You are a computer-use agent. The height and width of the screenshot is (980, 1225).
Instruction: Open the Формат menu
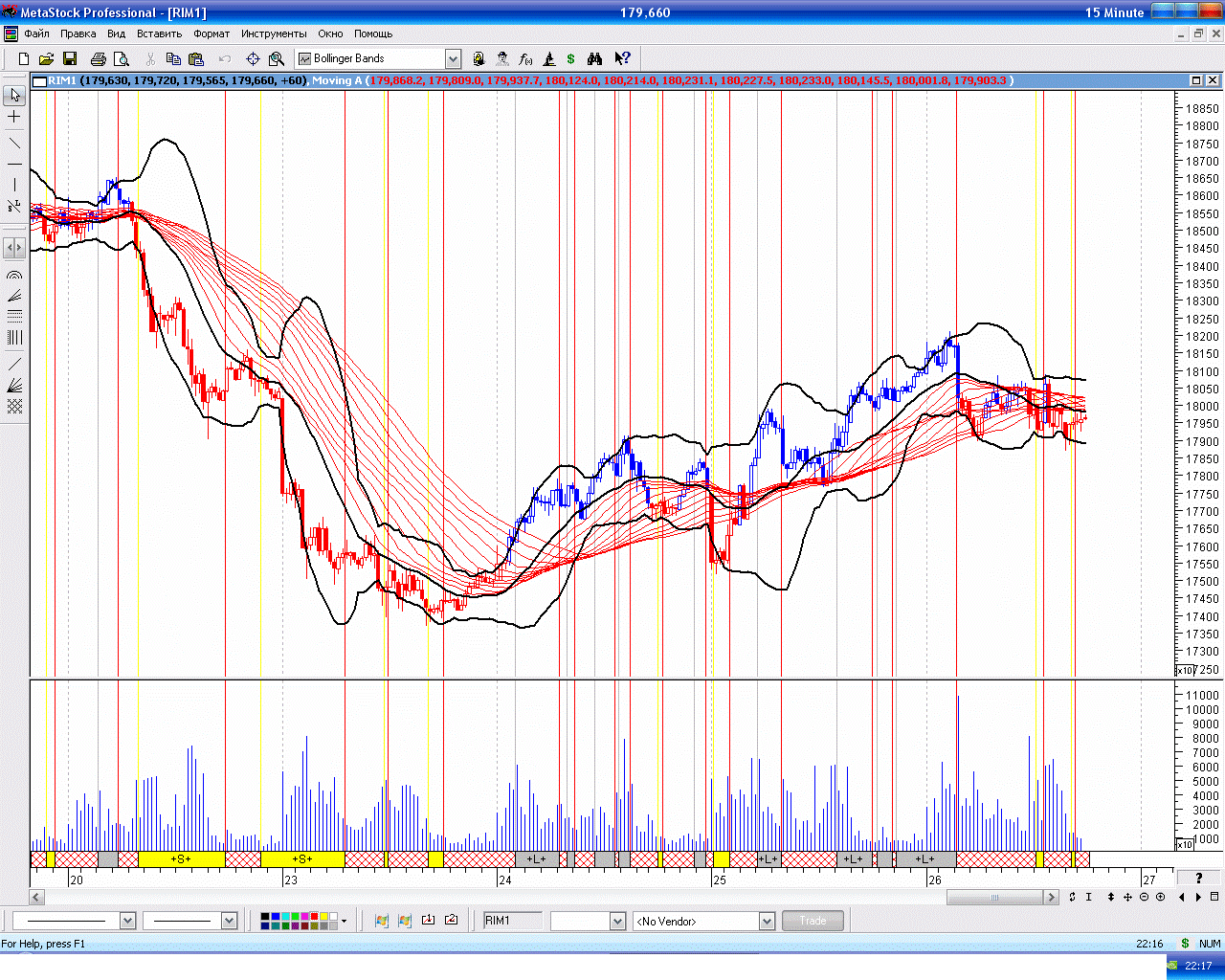tap(212, 33)
